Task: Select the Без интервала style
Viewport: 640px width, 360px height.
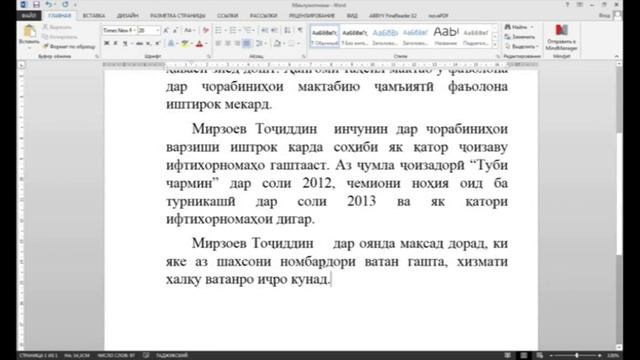Action: click(354, 36)
